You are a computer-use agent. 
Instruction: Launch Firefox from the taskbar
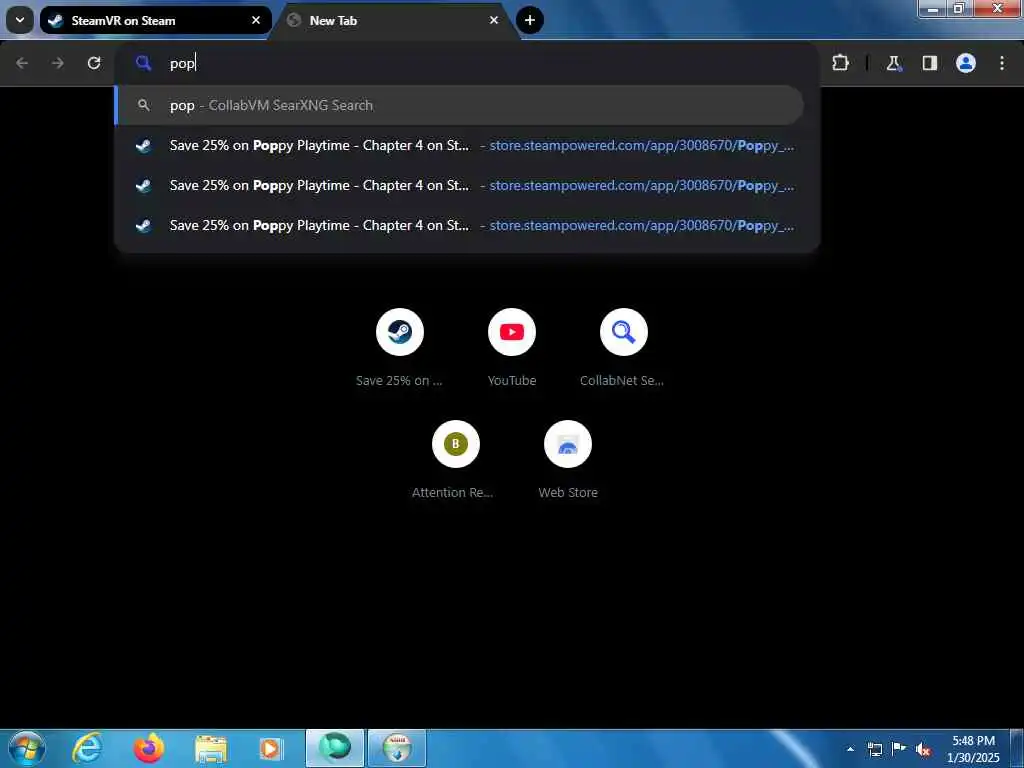[x=149, y=748]
